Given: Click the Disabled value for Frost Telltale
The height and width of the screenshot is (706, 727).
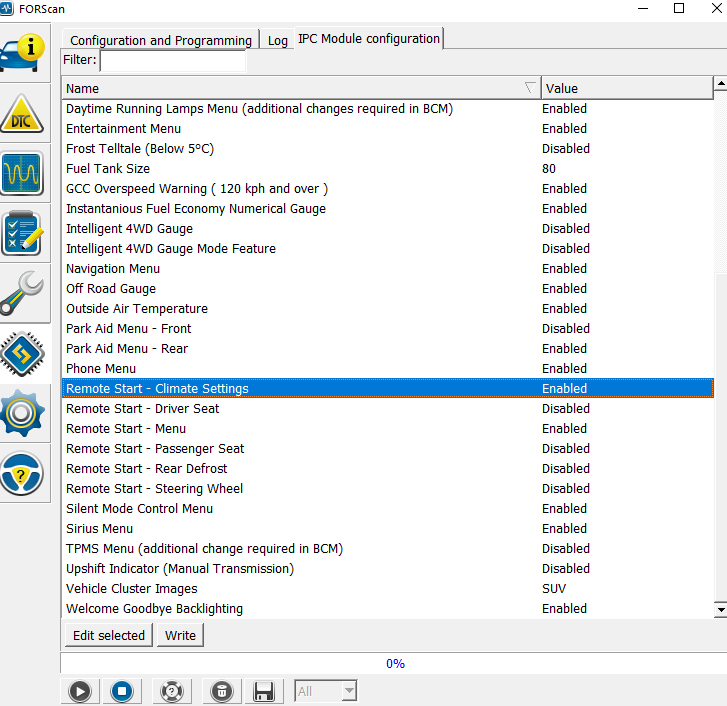Looking at the screenshot, I should [x=566, y=148].
